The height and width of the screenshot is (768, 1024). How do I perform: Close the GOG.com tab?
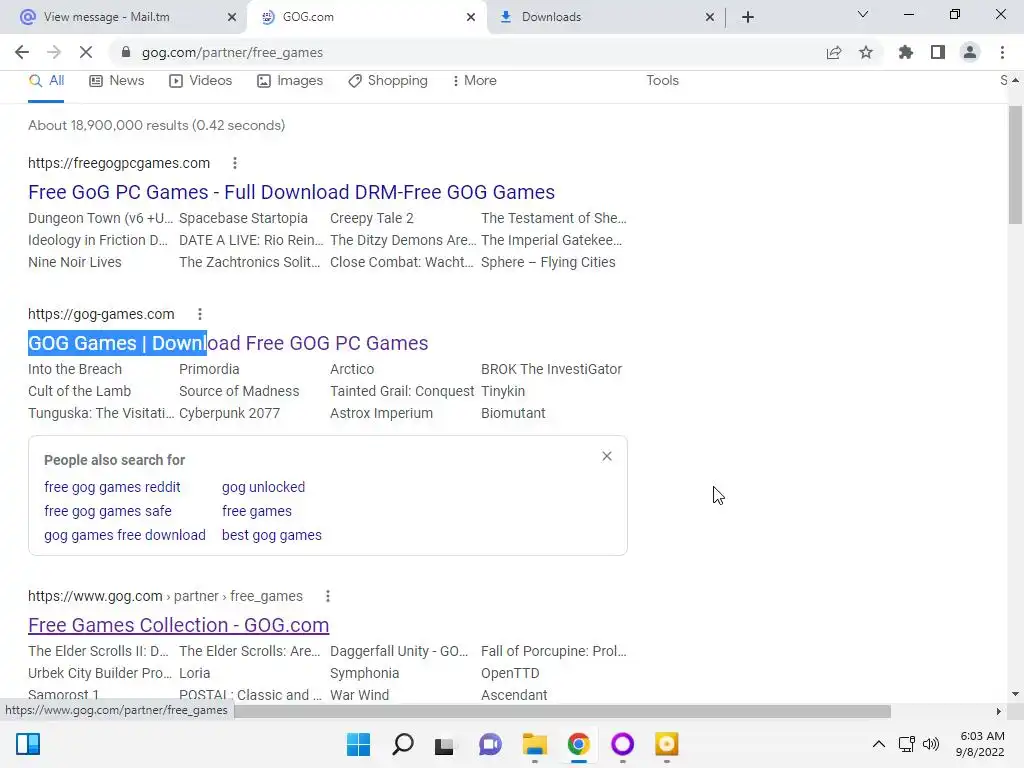tap(471, 17)
